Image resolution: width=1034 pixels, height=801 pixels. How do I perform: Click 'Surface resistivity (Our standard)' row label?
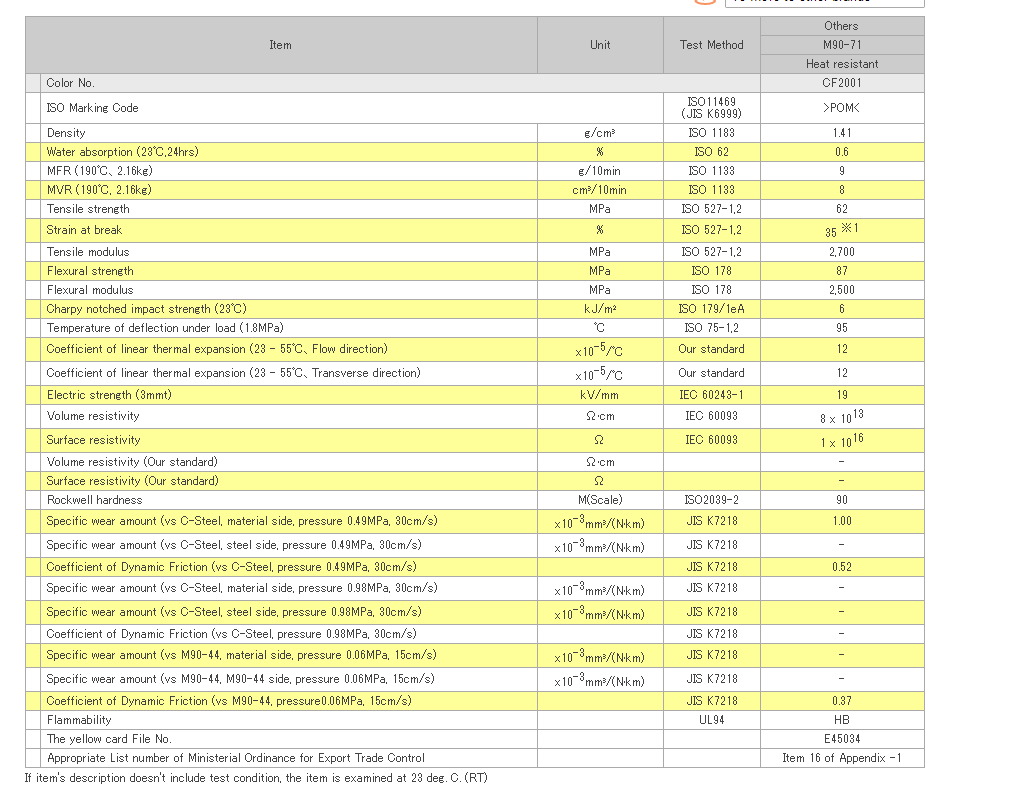(133, 481)
